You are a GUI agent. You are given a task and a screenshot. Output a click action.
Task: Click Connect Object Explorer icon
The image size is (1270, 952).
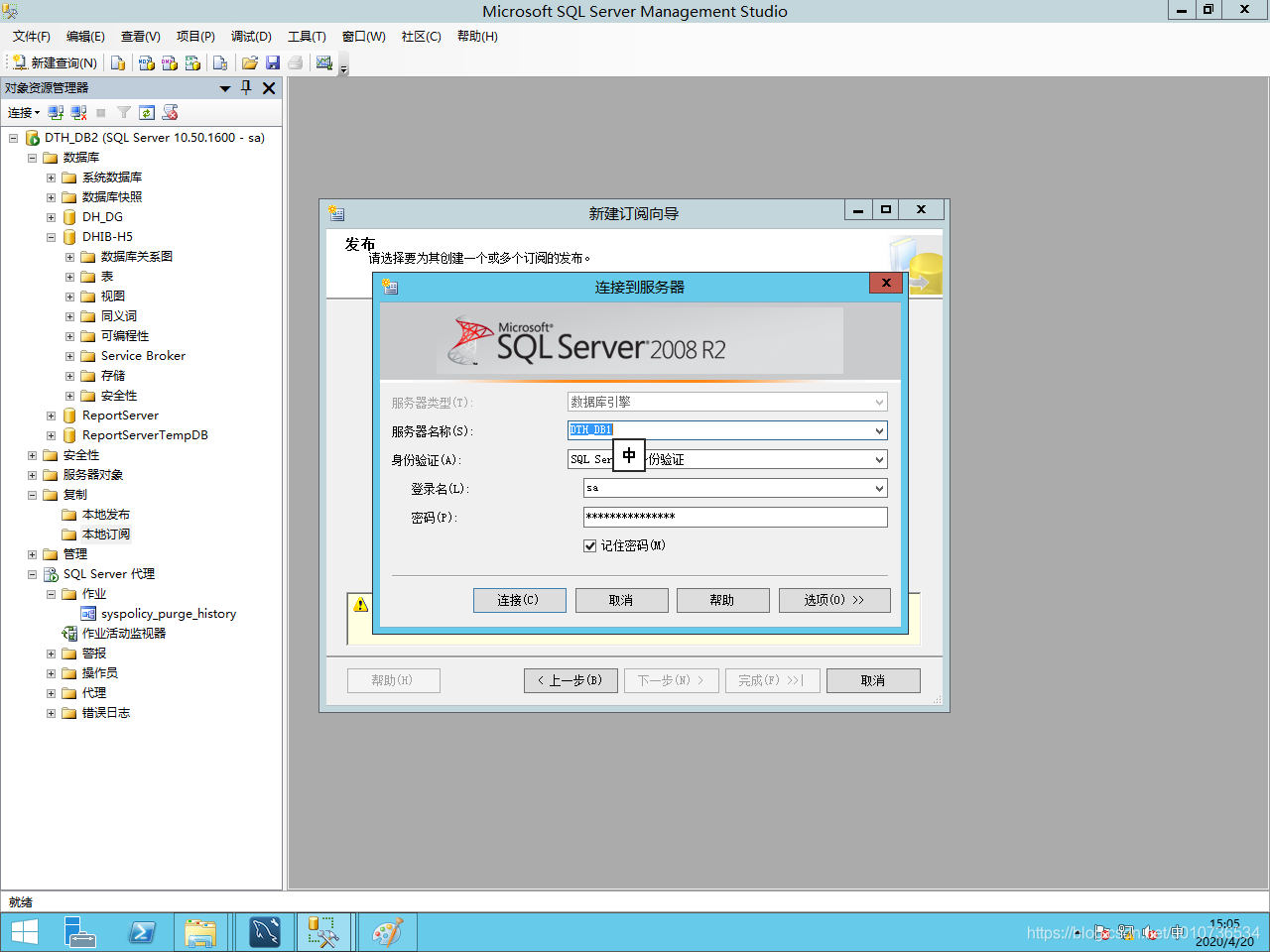tap(57, 112)
